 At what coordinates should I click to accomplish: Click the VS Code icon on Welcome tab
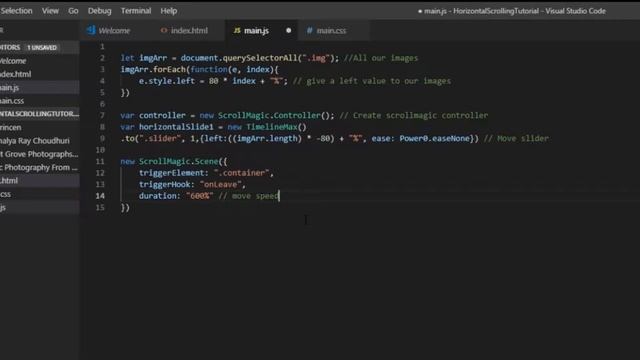91,30
